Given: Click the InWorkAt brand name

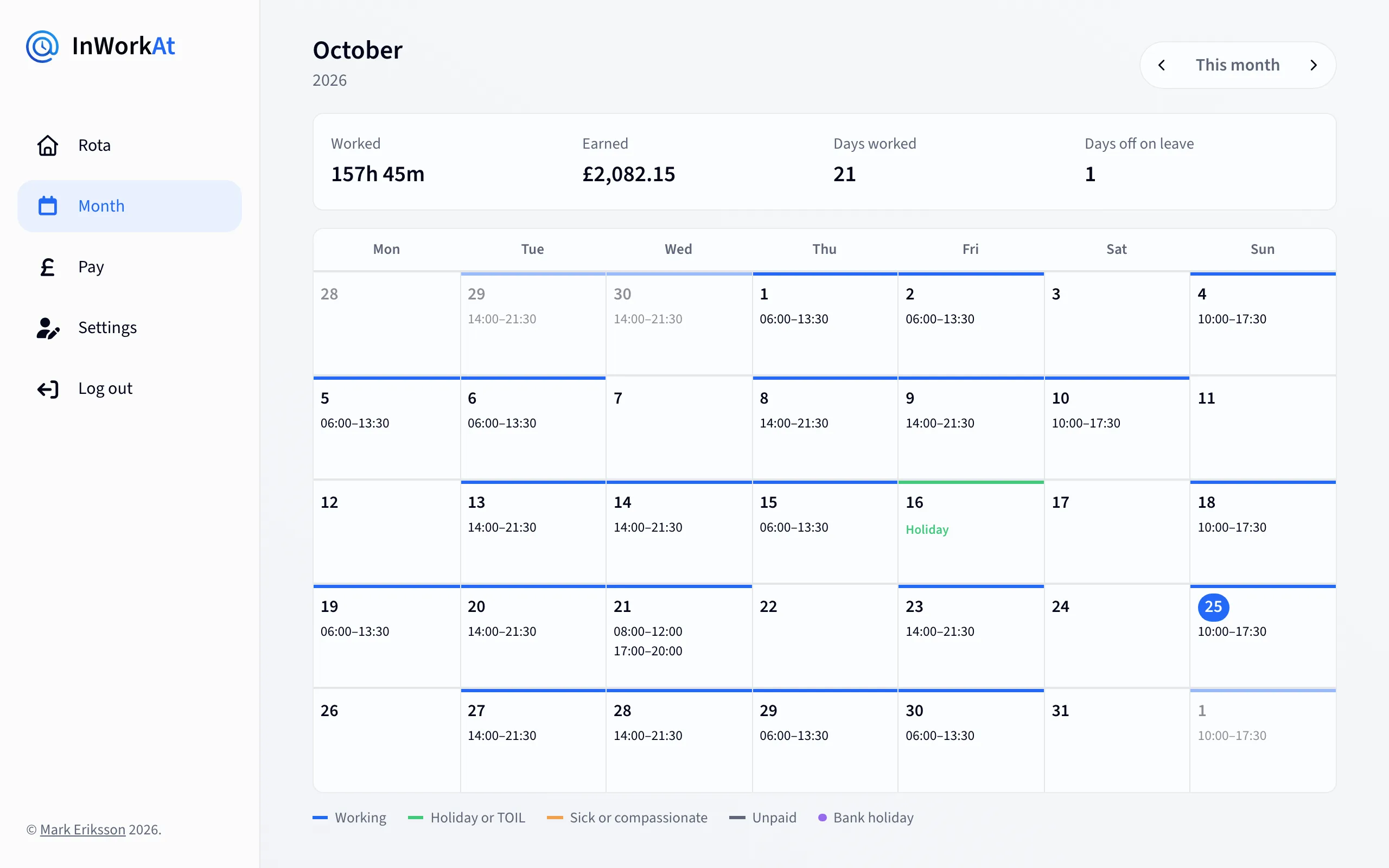Looking at the screenshot, I should point(123,46).
